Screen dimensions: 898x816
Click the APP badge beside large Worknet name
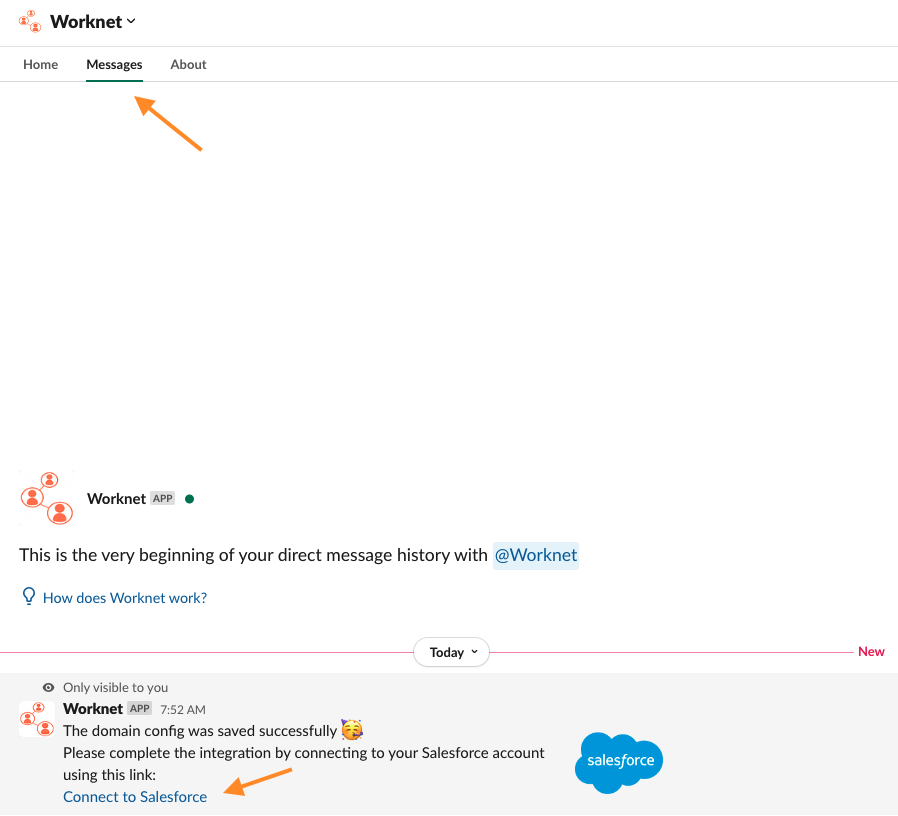pyautogui.click(x=163, y=498)
